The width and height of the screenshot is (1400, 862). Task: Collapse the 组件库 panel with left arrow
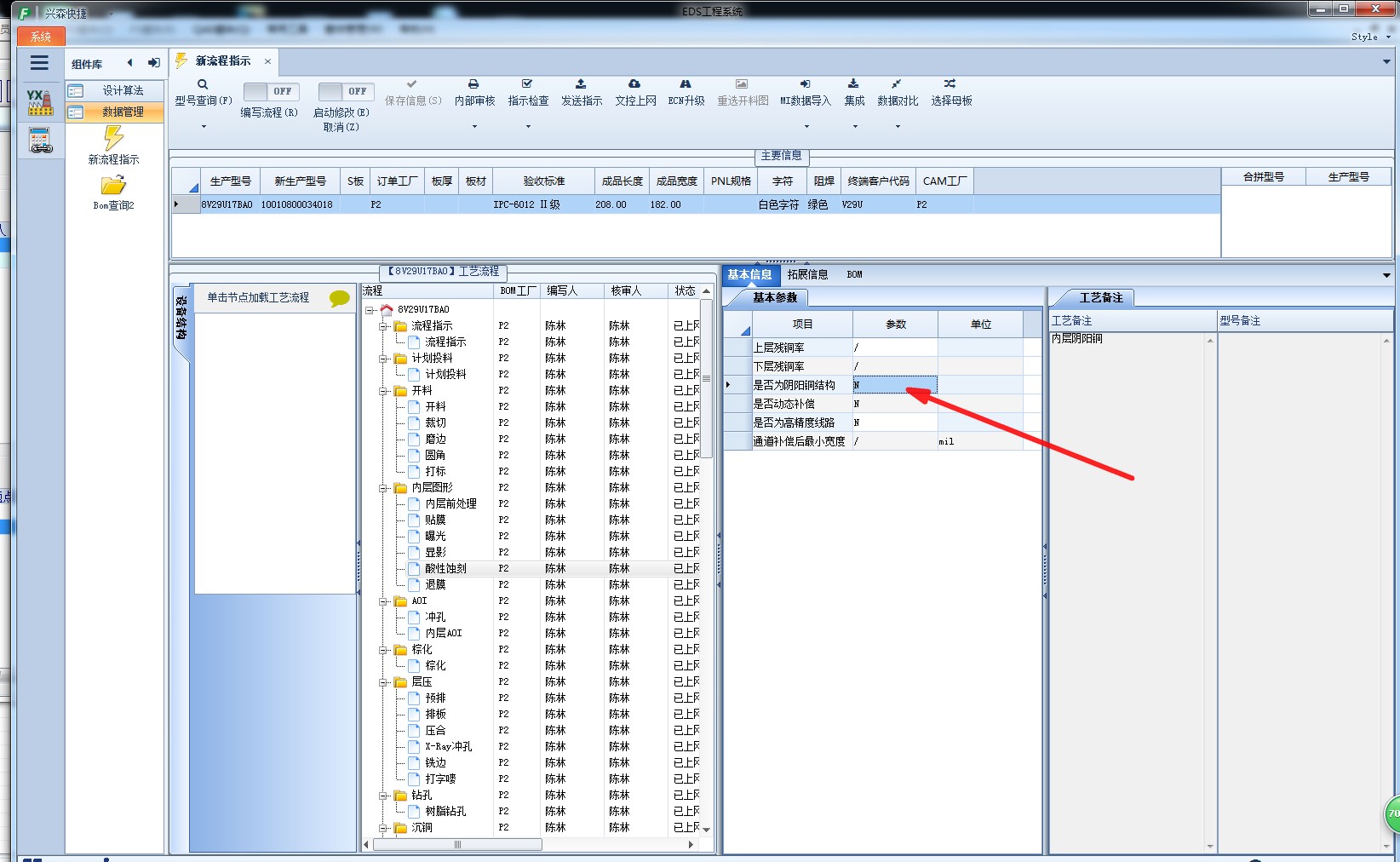click(x=129, y=62)
